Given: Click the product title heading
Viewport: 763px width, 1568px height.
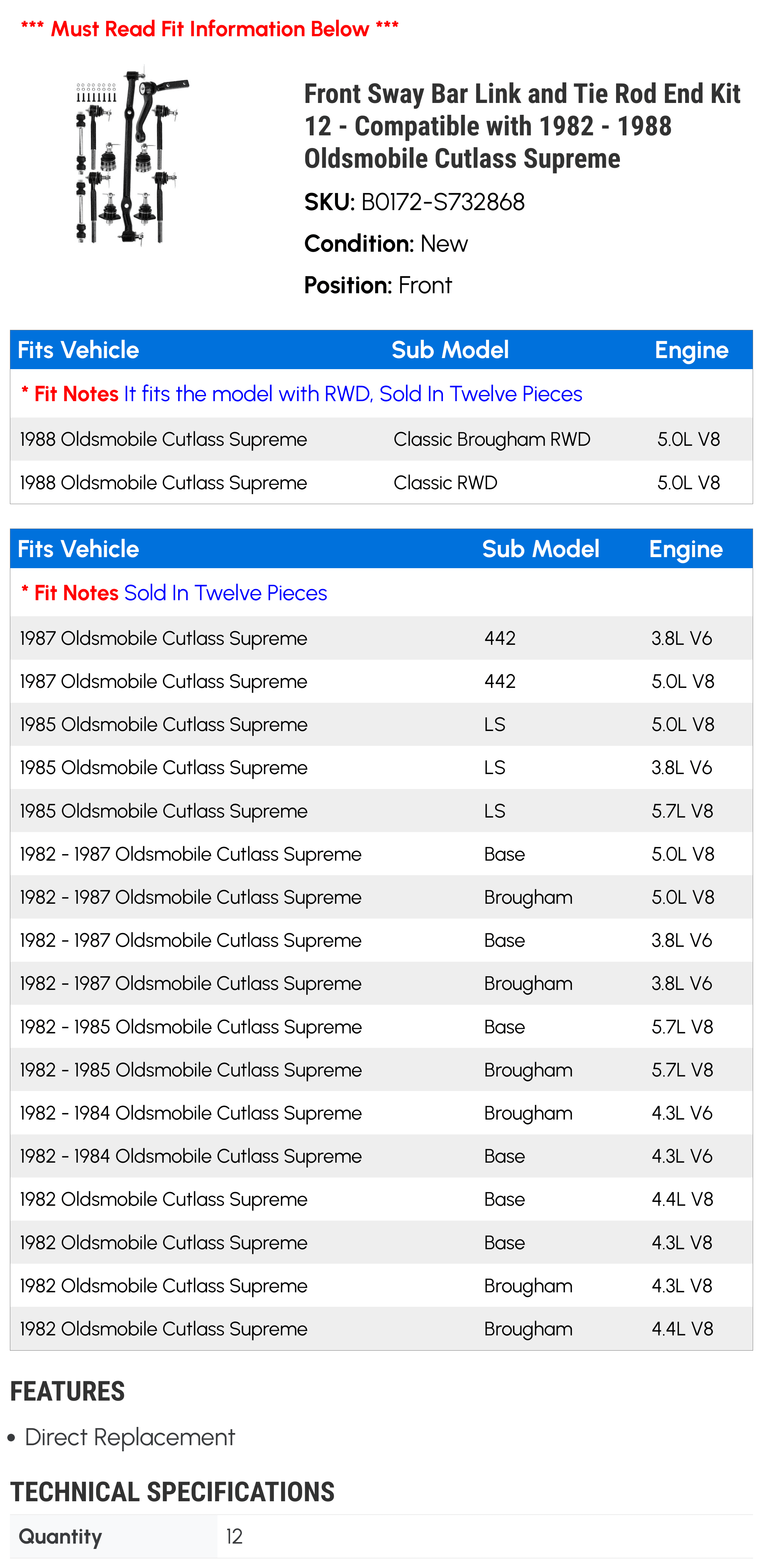Looking at the screenshot, I should tap(522, 126).
